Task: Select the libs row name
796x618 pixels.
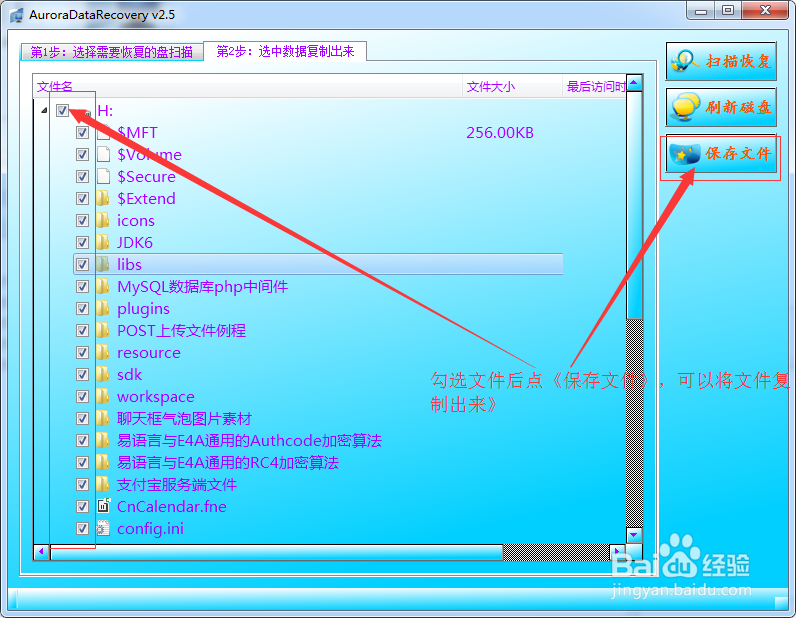Action: click(129, 265)
